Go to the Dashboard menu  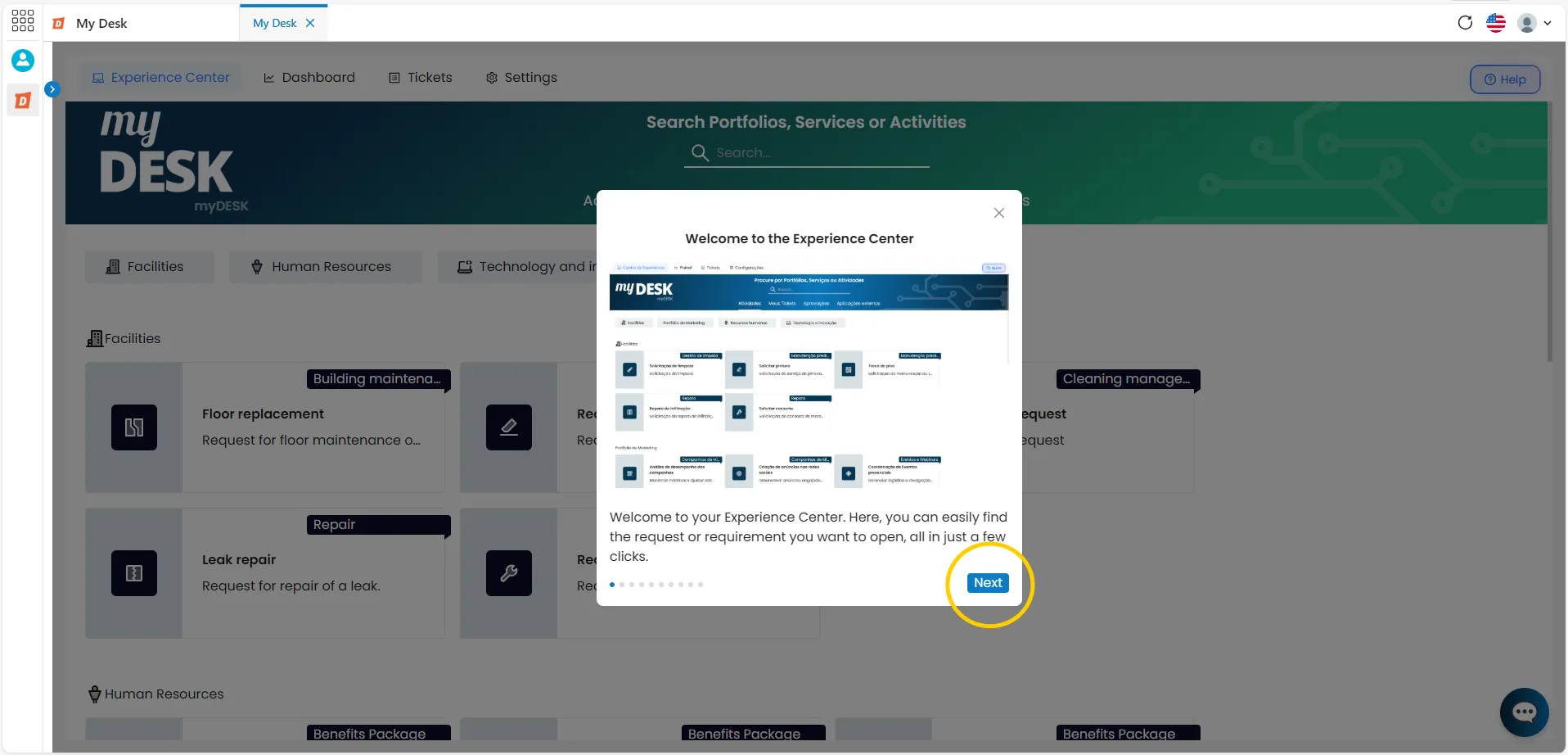309,78
